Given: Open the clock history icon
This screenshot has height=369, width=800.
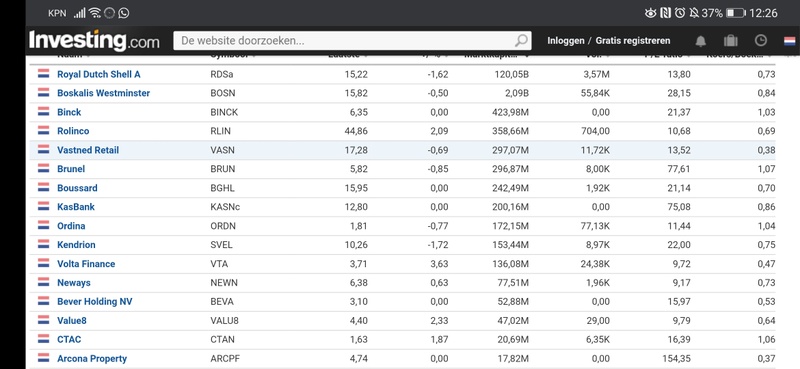Looking at the screenshot, I should pos(760,41).
